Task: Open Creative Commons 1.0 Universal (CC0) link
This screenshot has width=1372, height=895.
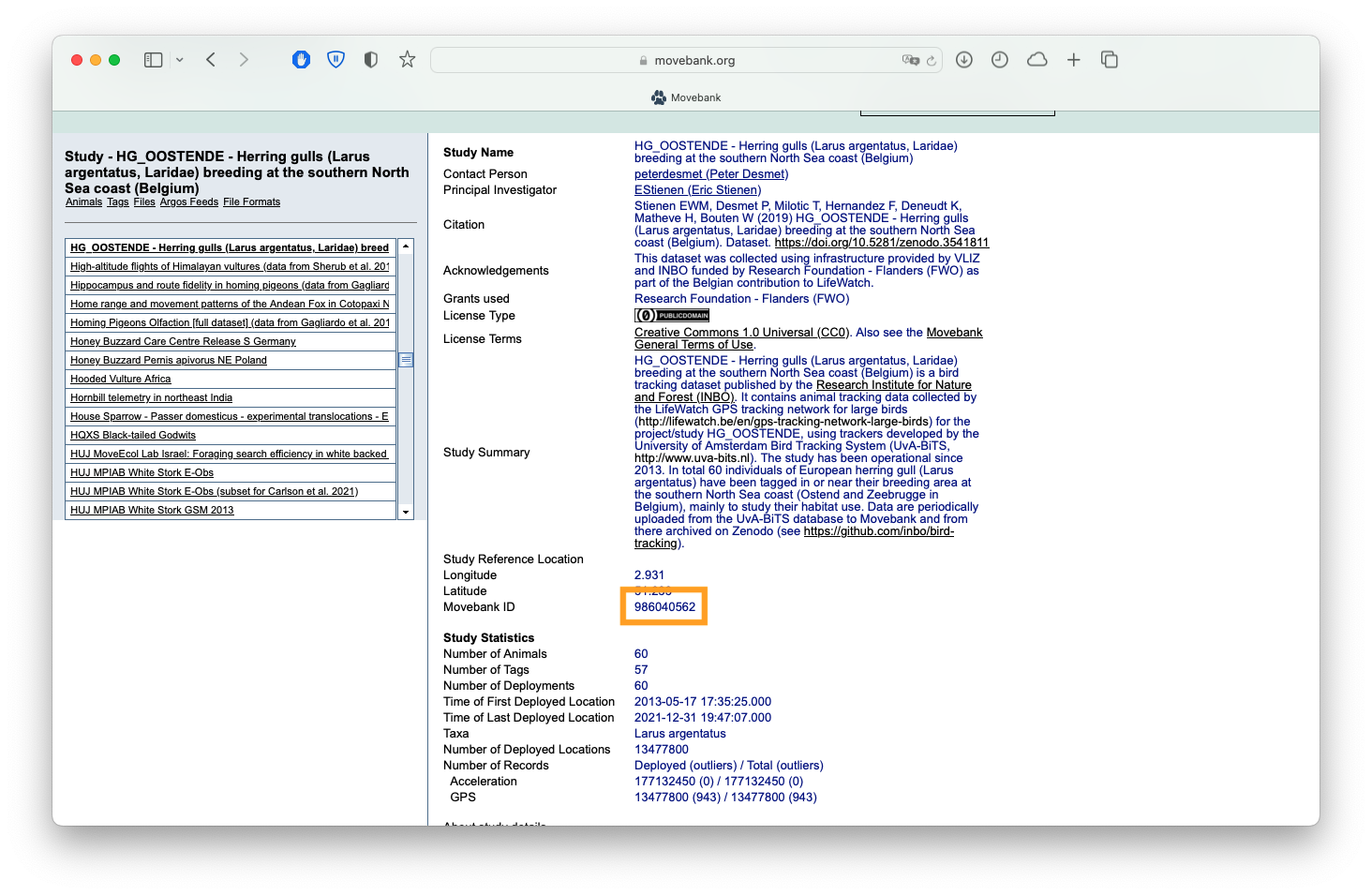Action: click(x=741, y=333)
